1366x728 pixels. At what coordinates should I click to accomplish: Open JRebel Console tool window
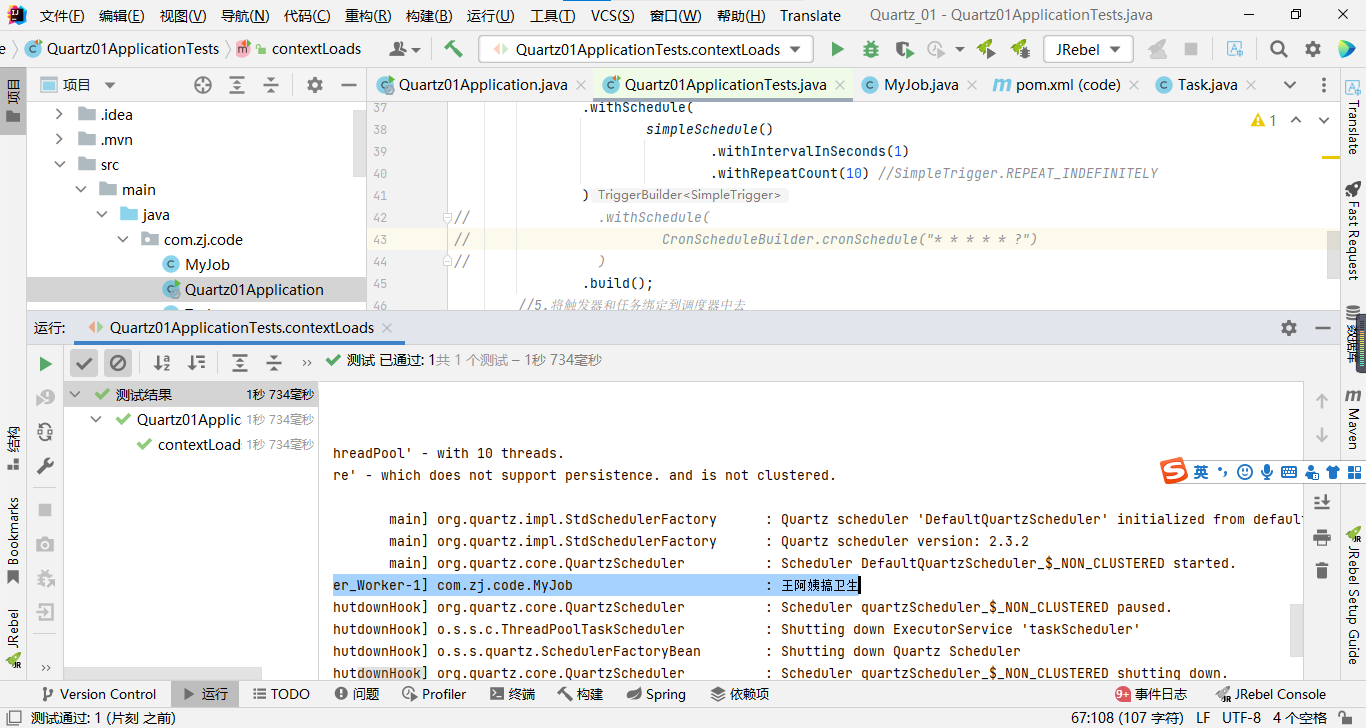pyautogui.click(x=1270, y=694)
